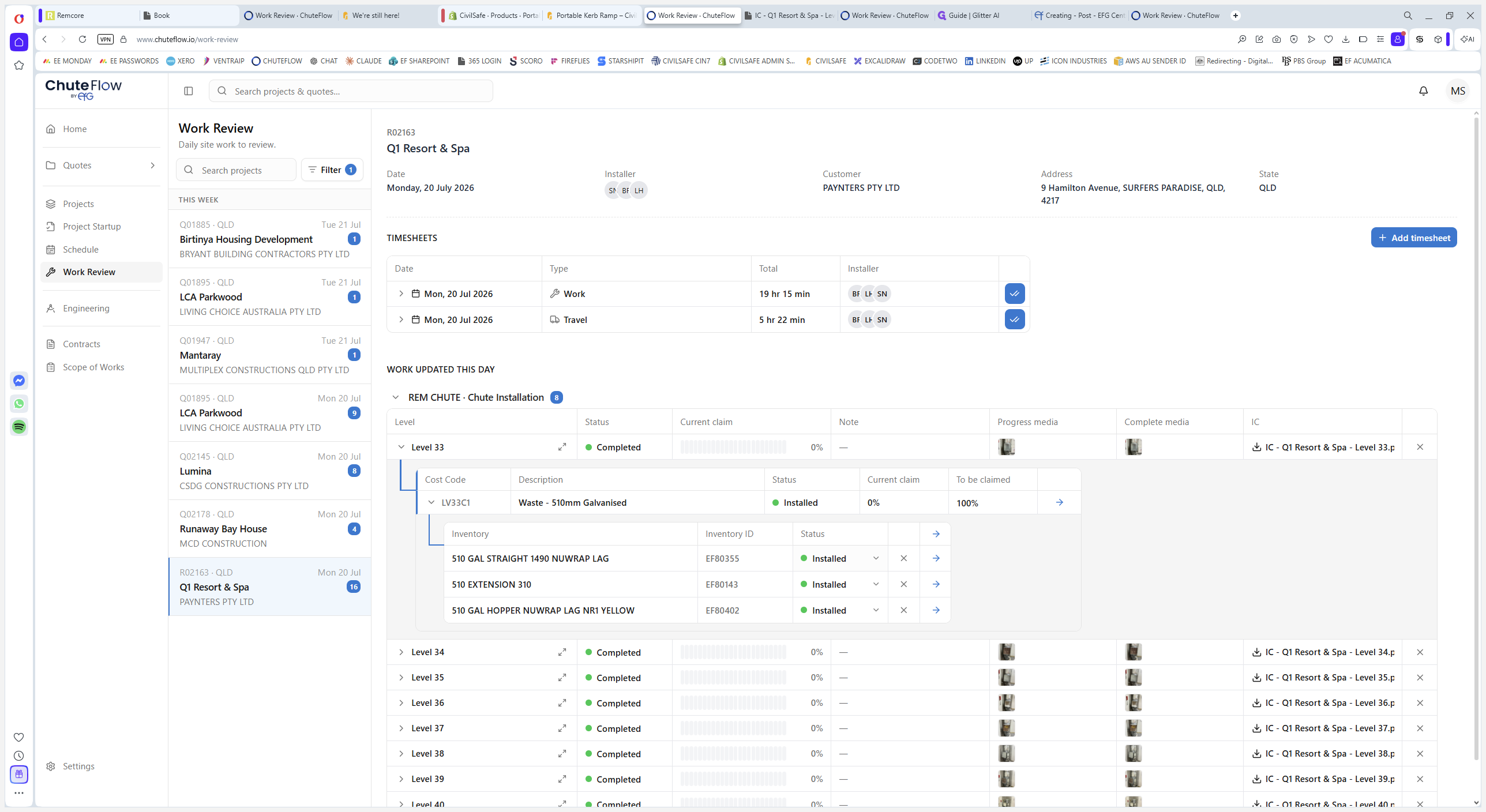Reload the page
The height and width of the screenshot is (812, 1486).
click(x=82, y=39)
